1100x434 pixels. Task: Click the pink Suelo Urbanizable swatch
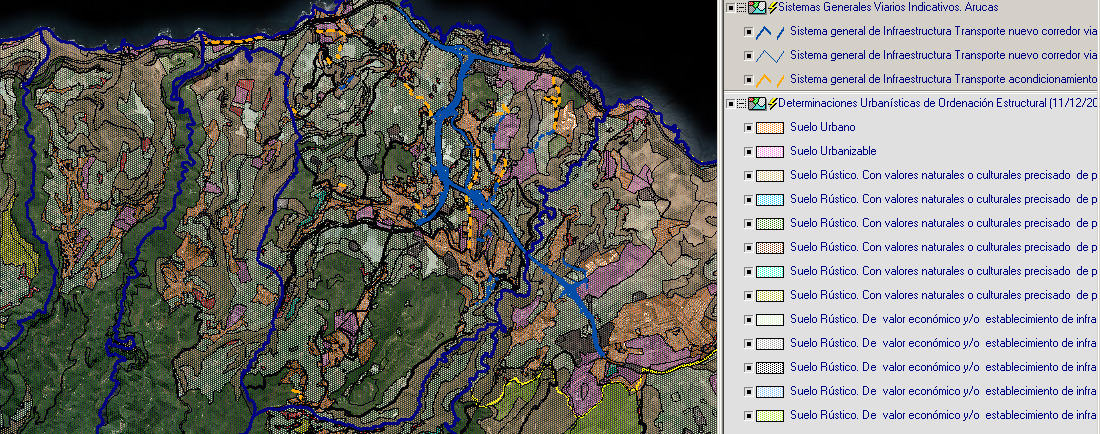(x=770, y=151)
